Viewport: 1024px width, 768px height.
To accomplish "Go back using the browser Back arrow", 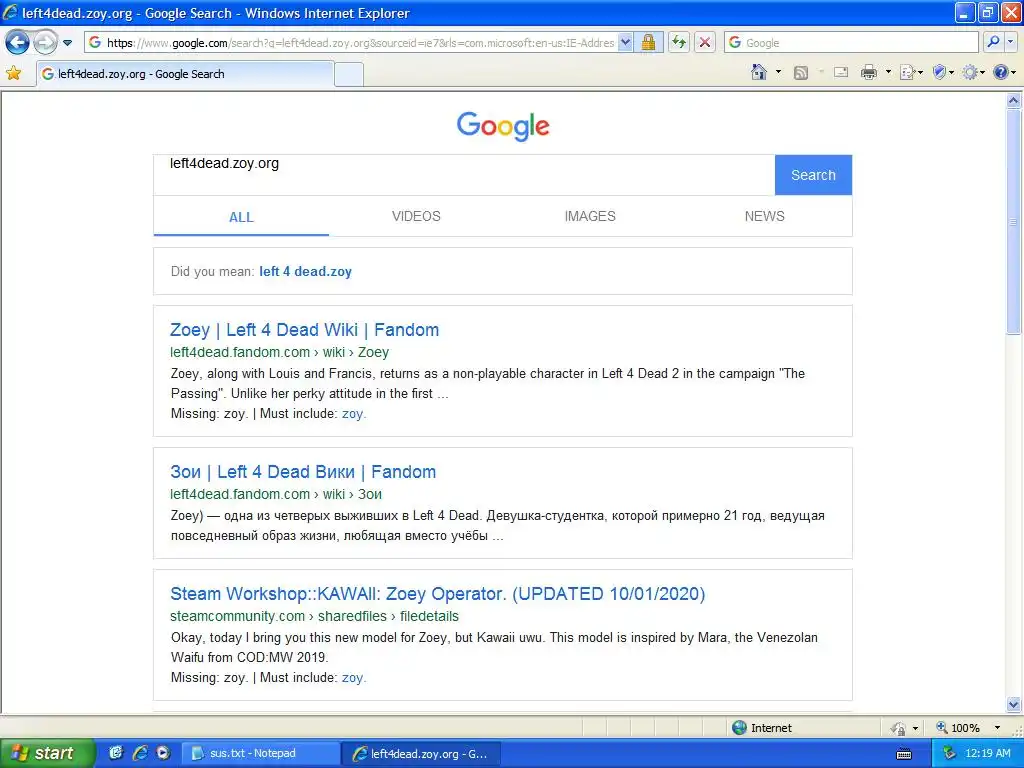I will pyautogui.click(x=17, y=43).
